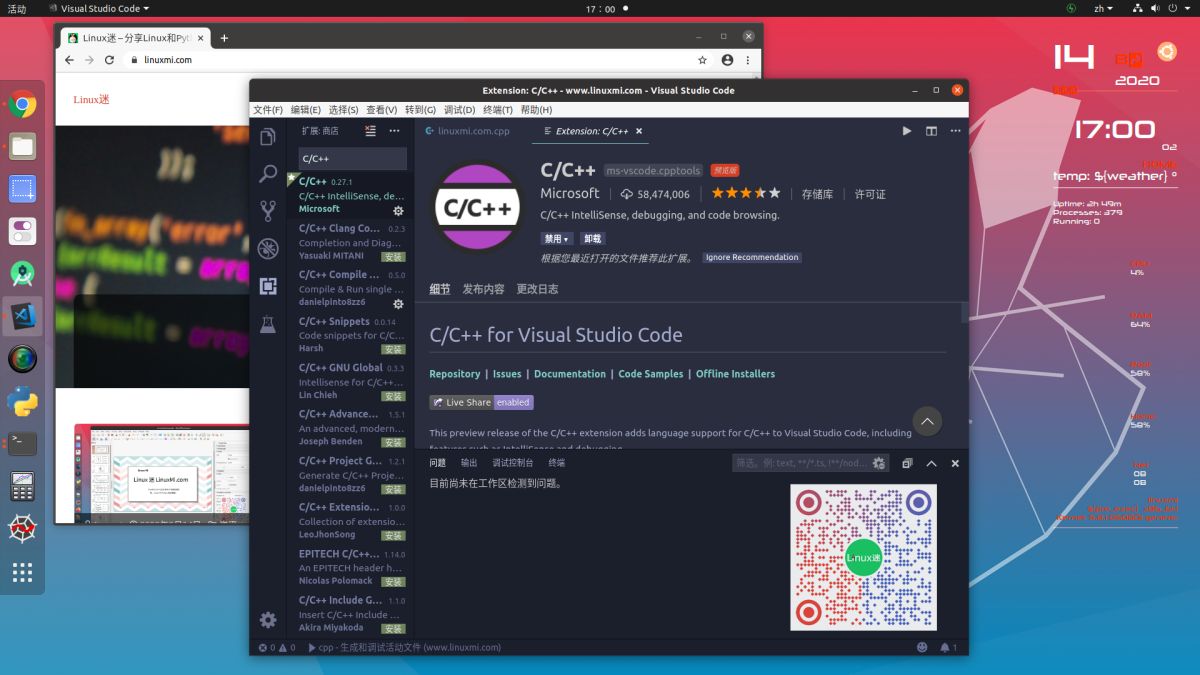Open the editor more actions ellipsis
The height and width of the screenshot is (675, 1200).
955,131
